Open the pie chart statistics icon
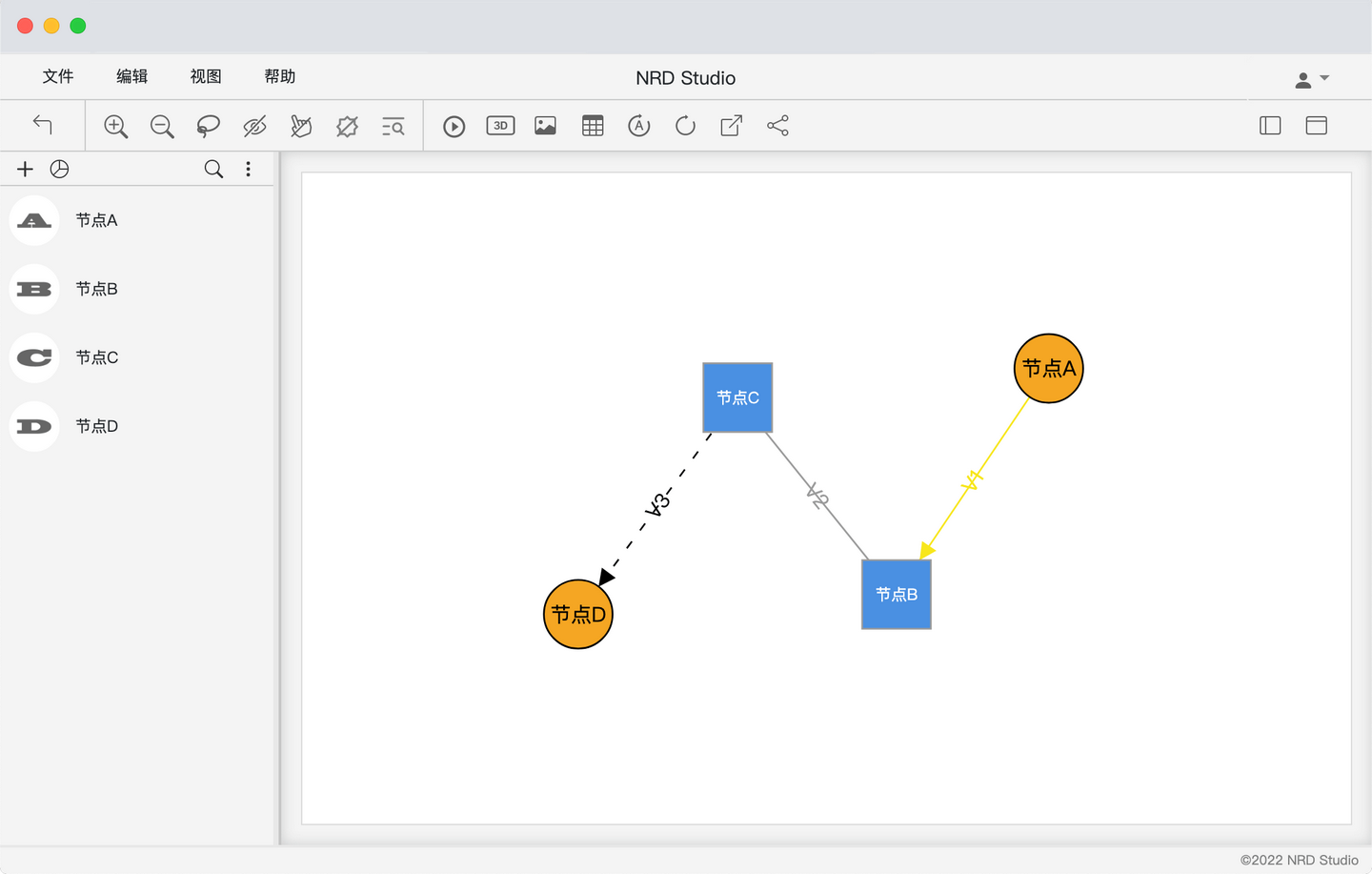The image size is (1372, 874). pos(59,169)
